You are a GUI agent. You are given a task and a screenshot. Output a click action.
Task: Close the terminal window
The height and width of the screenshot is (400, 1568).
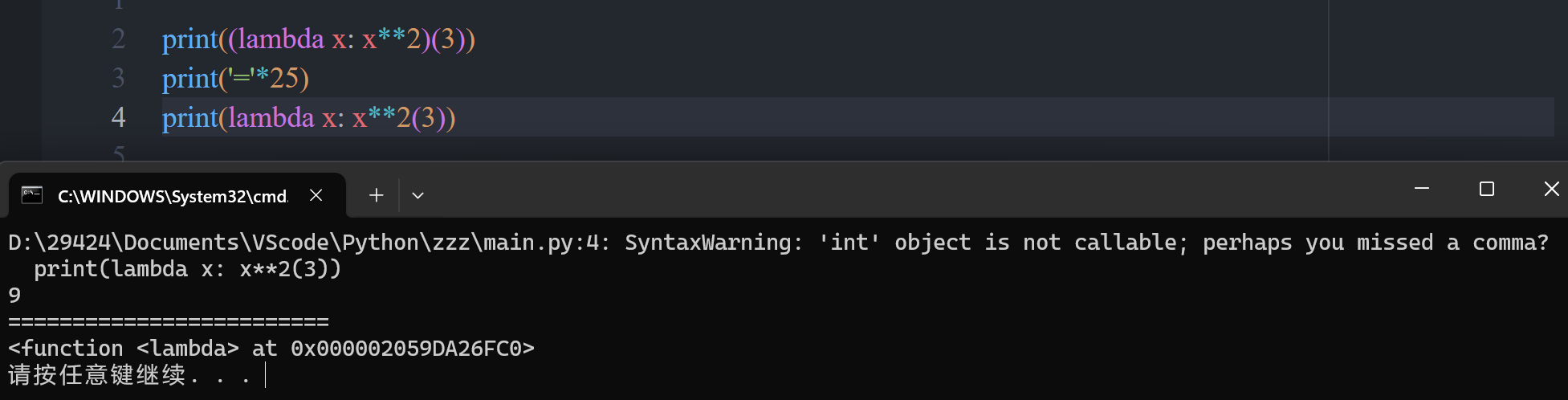point(1551,188)
